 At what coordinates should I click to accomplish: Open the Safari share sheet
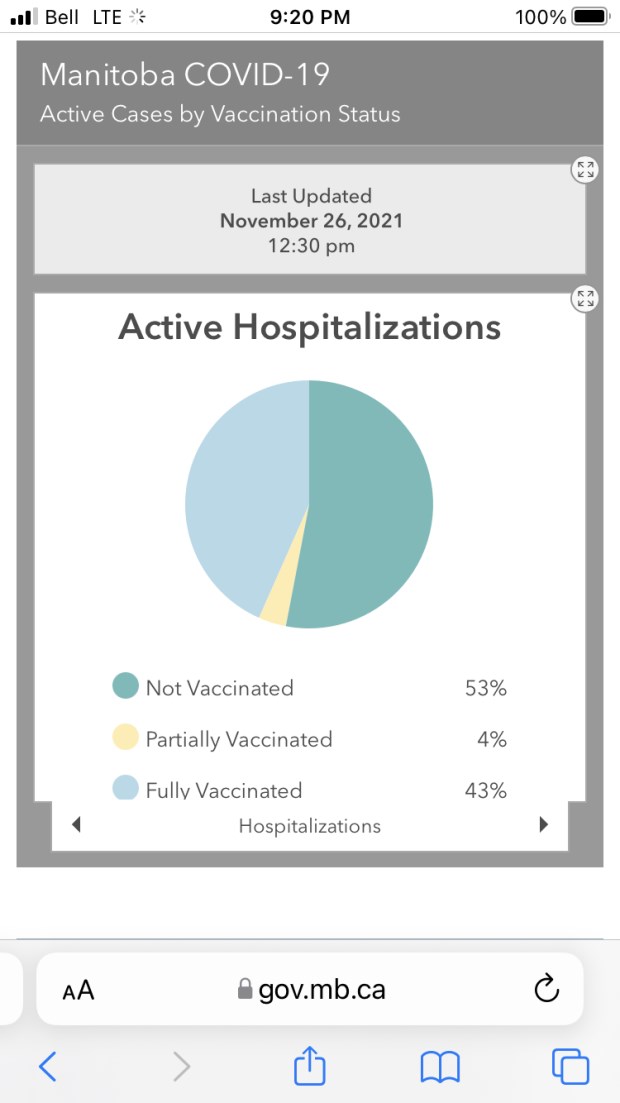click(309, 1066)
